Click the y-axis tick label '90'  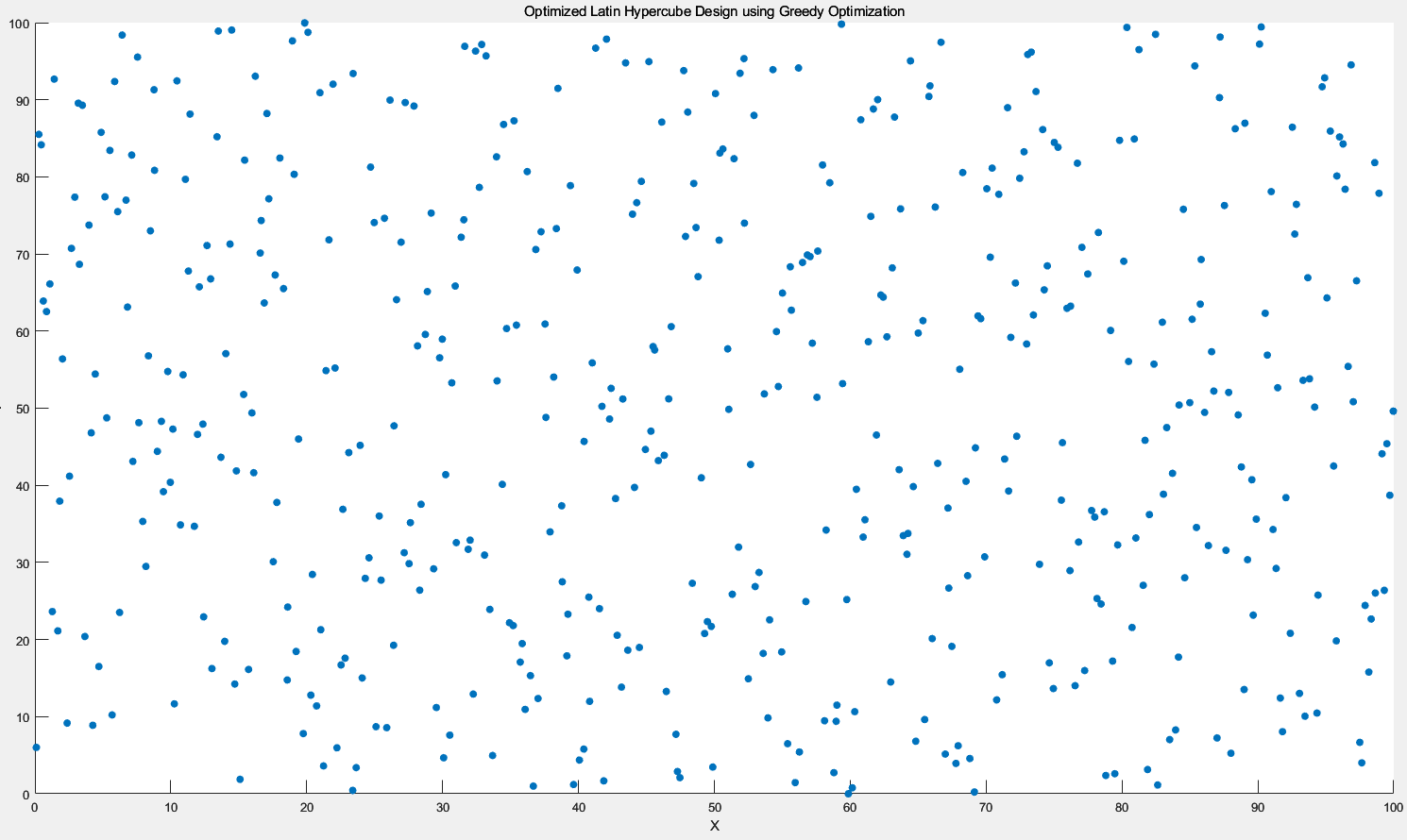[x=23, y=100]
